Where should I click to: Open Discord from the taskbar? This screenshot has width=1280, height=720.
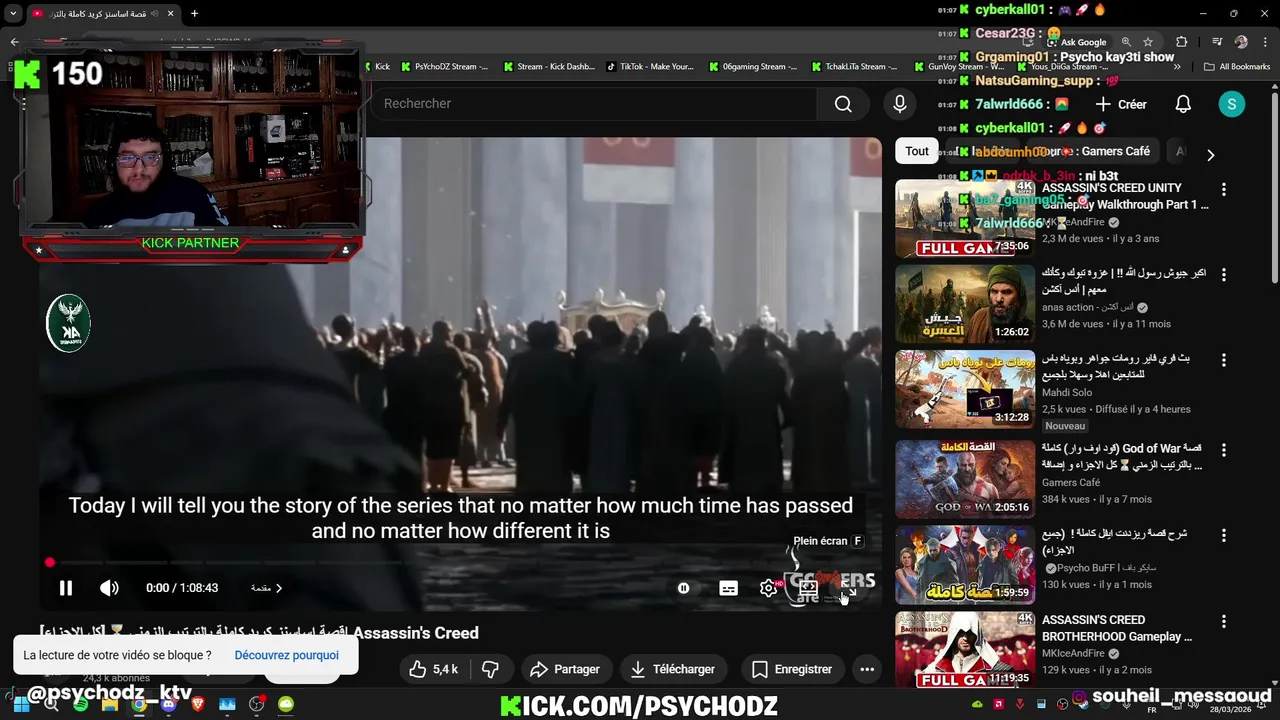[x=168, y=705]
